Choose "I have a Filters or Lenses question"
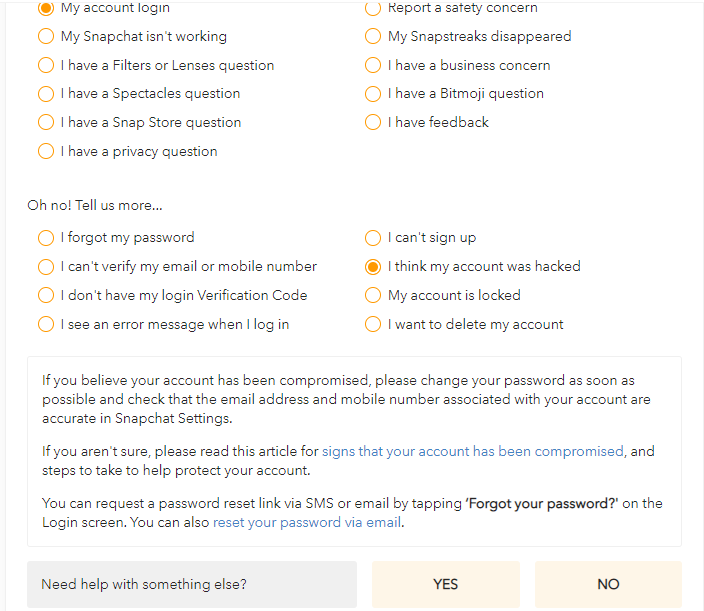This screenshot has height=611, width=704. pos(46,65)
